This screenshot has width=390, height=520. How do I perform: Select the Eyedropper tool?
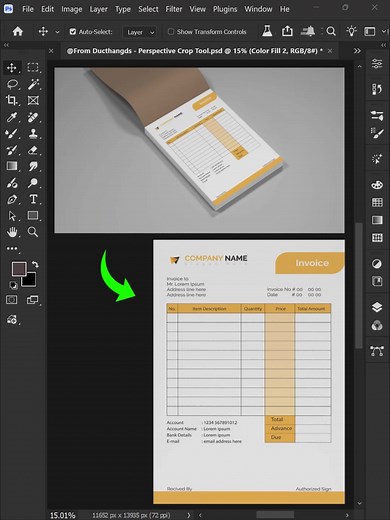click(x=12, y=117)
